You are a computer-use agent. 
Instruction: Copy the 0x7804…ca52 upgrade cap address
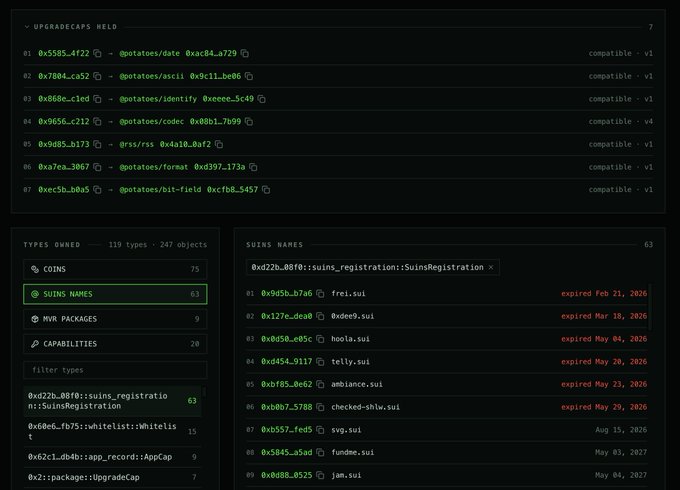(x=98, y=76)
